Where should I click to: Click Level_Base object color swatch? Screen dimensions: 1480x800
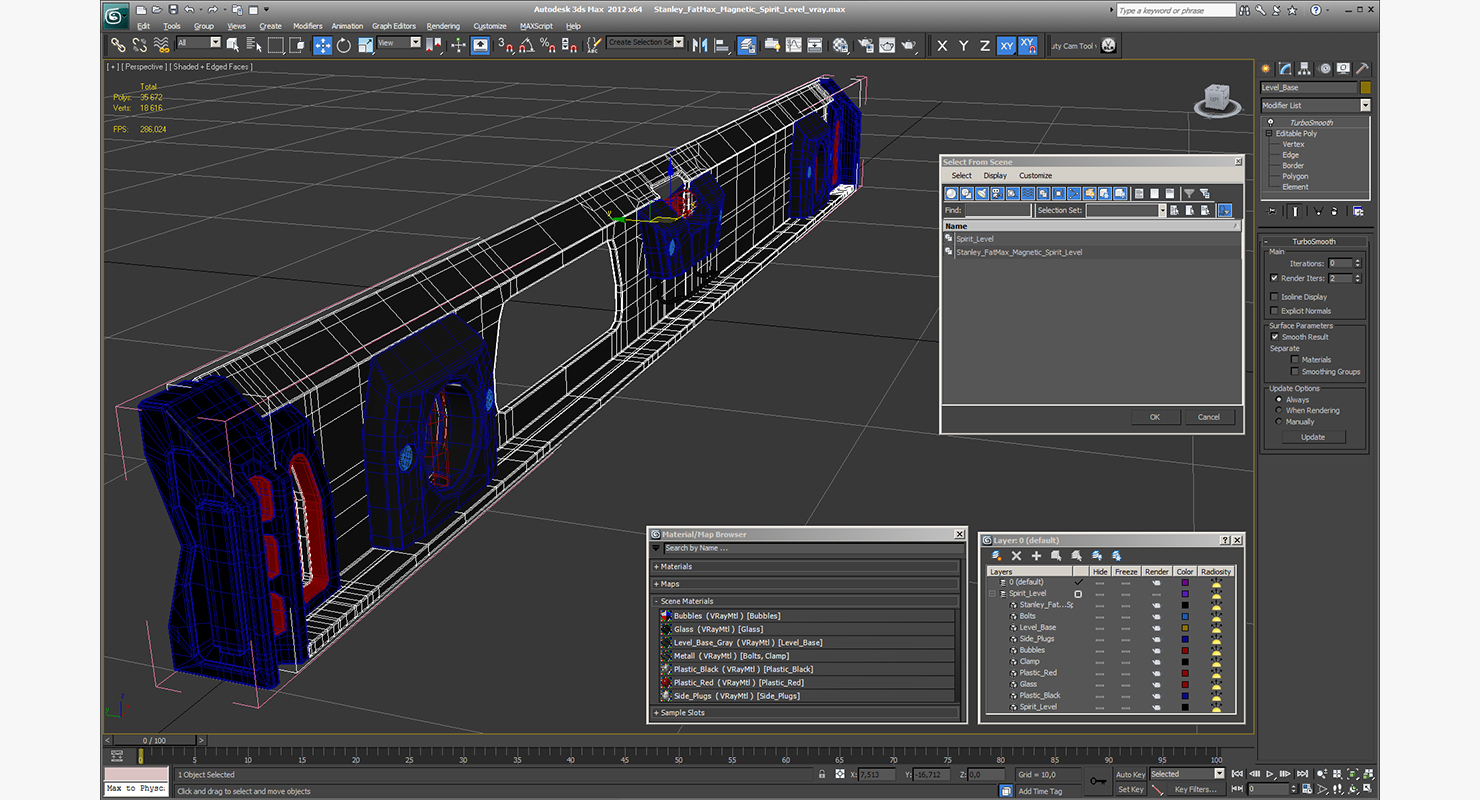(x=1365, y=88)
